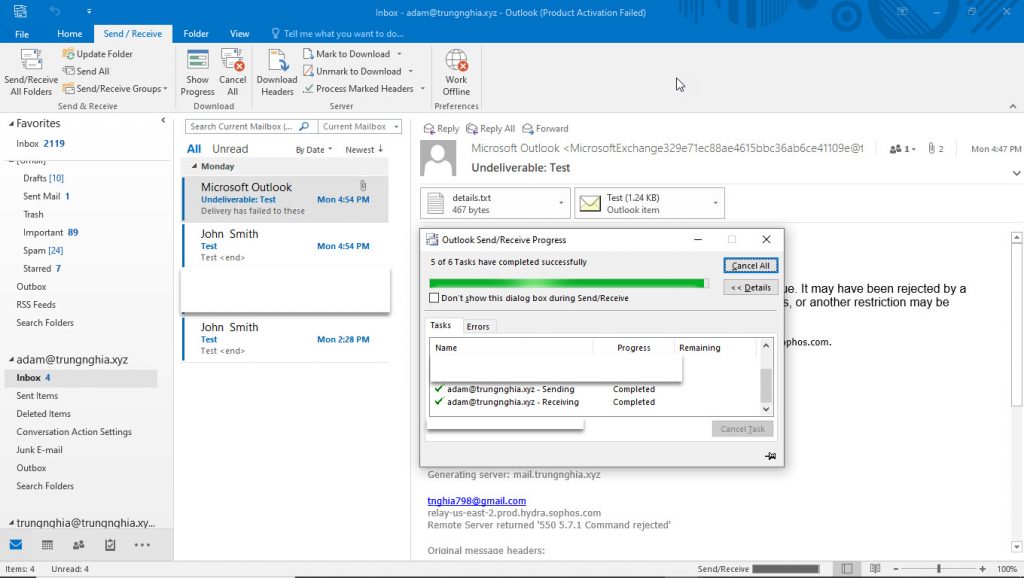The height and width of the screenshot is (578, 1024).
Task: Open People from the navigation bar
Action: point(78,545)
